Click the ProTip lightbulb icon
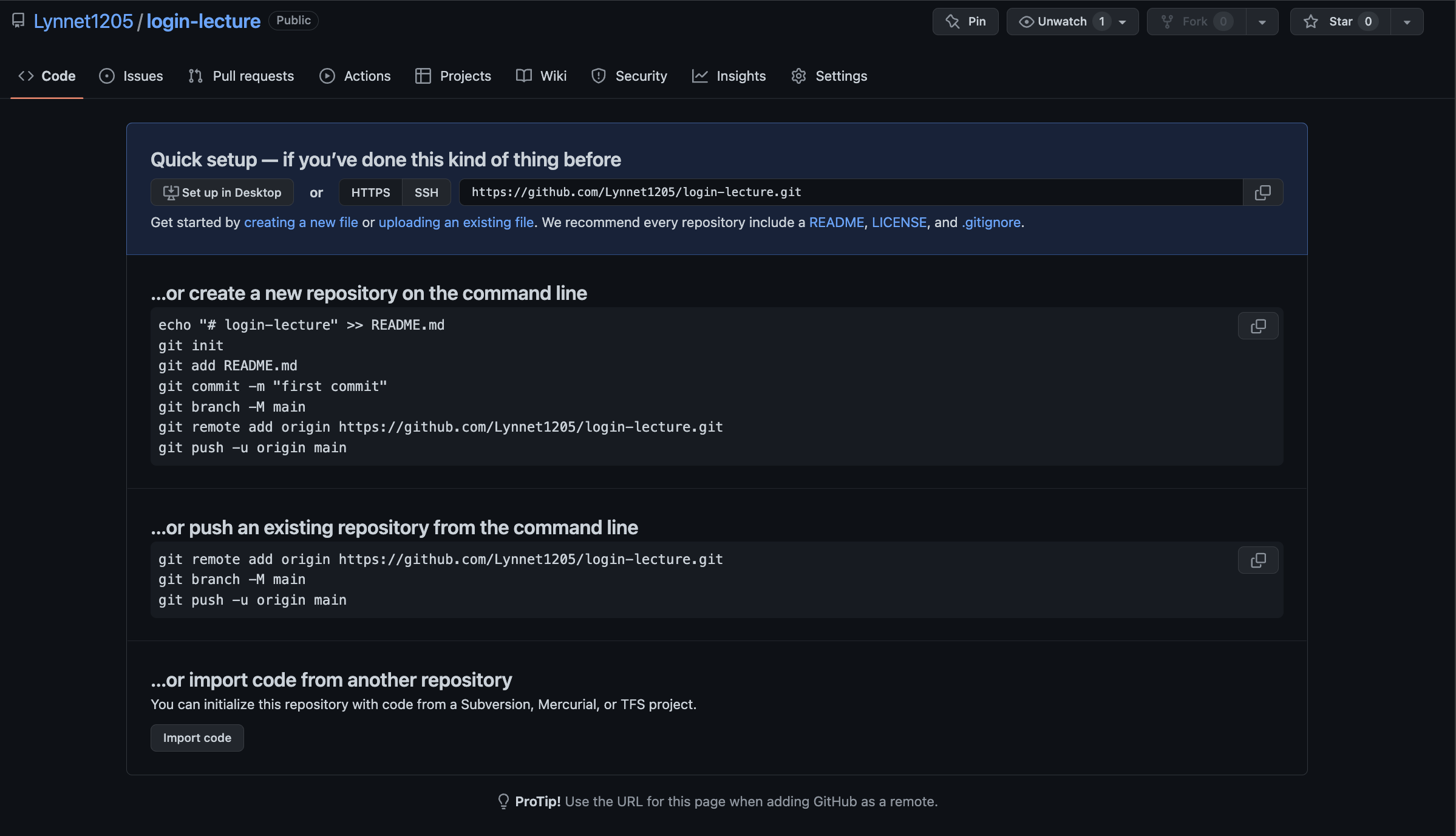 [503, 801]
